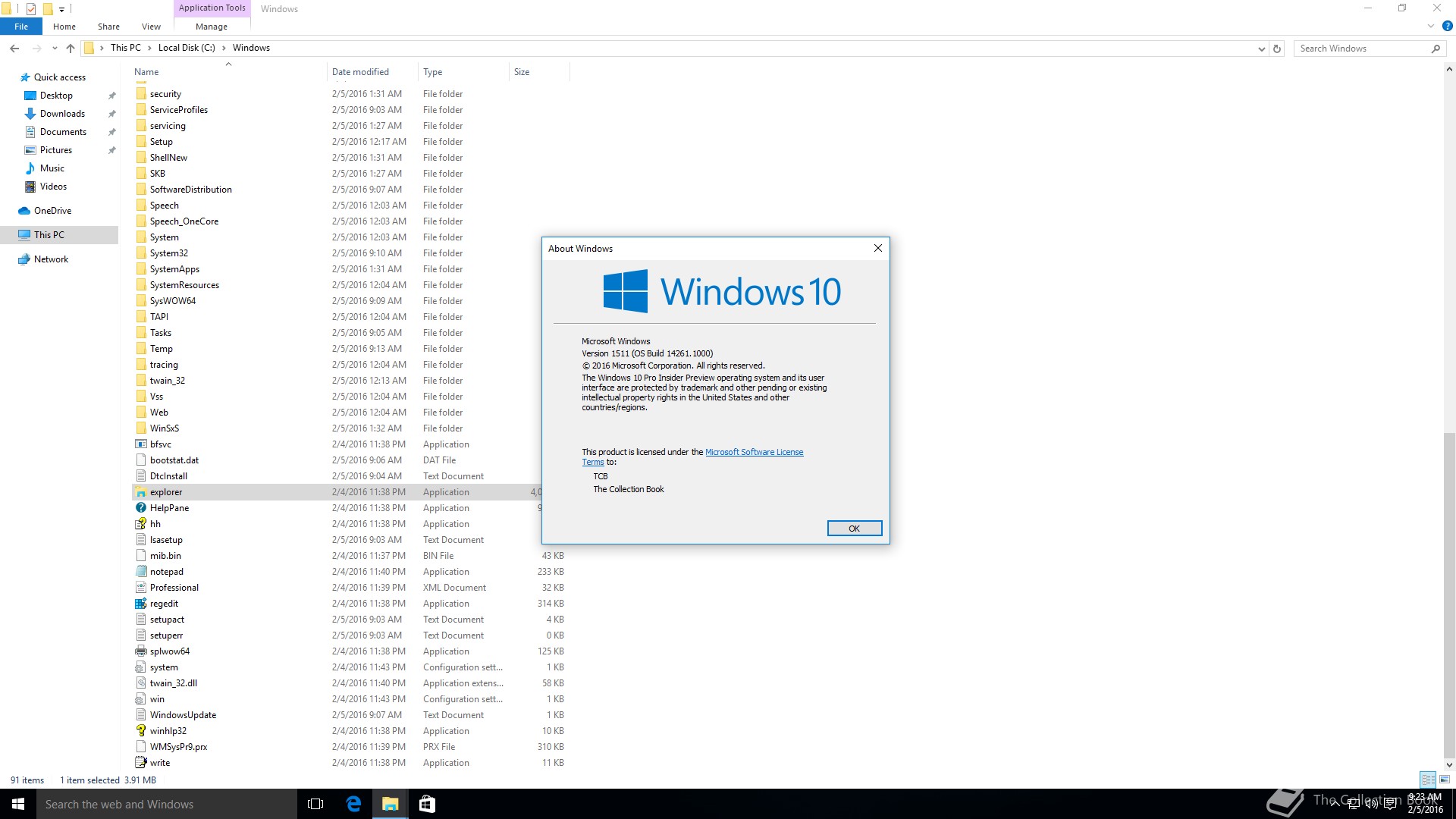1456x819 pixels.
Task: Click the Professional XML document icon
Action: coord(141,588)
